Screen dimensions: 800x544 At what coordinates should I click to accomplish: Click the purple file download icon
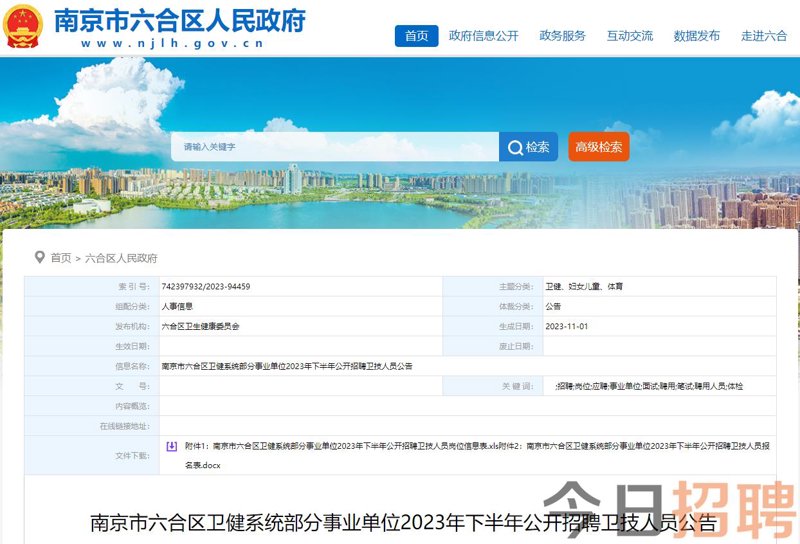(171, 446)
